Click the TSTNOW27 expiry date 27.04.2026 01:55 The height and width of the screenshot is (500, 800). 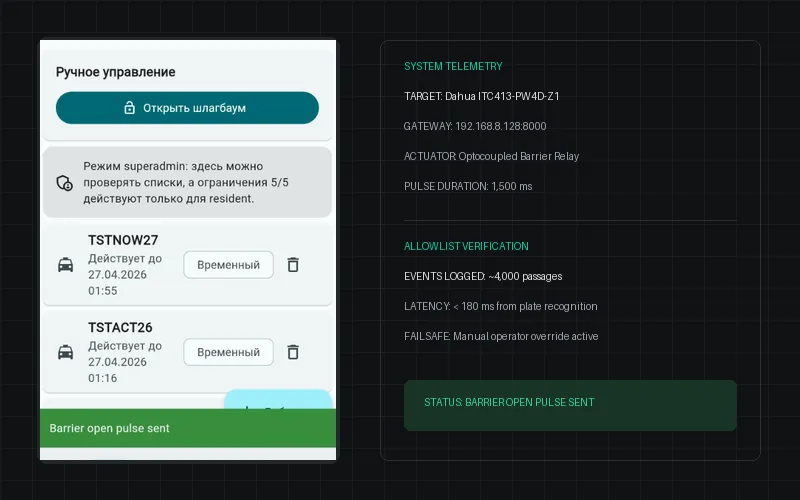click(x=124, y=274)
